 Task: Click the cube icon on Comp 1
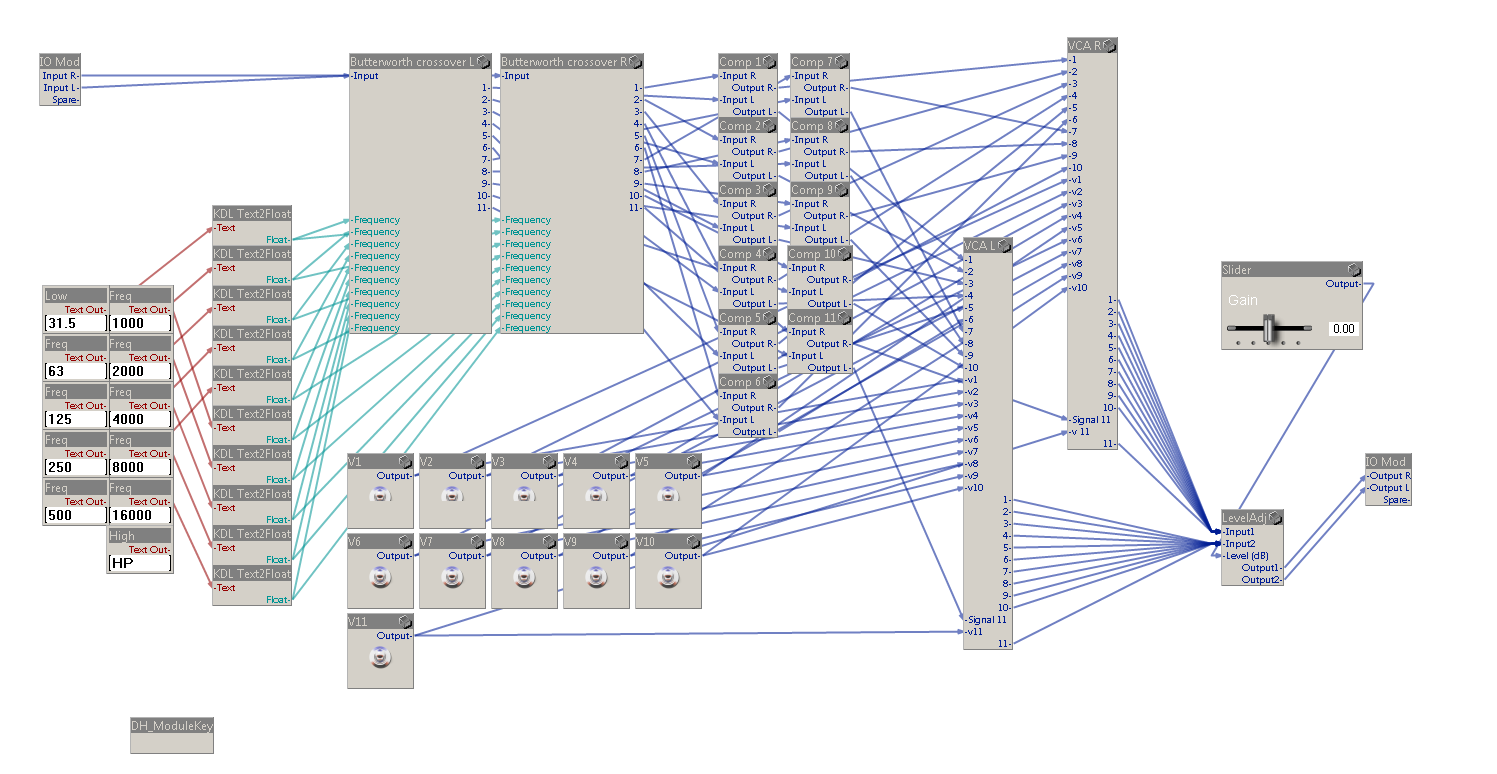click(x=770, y=62)
